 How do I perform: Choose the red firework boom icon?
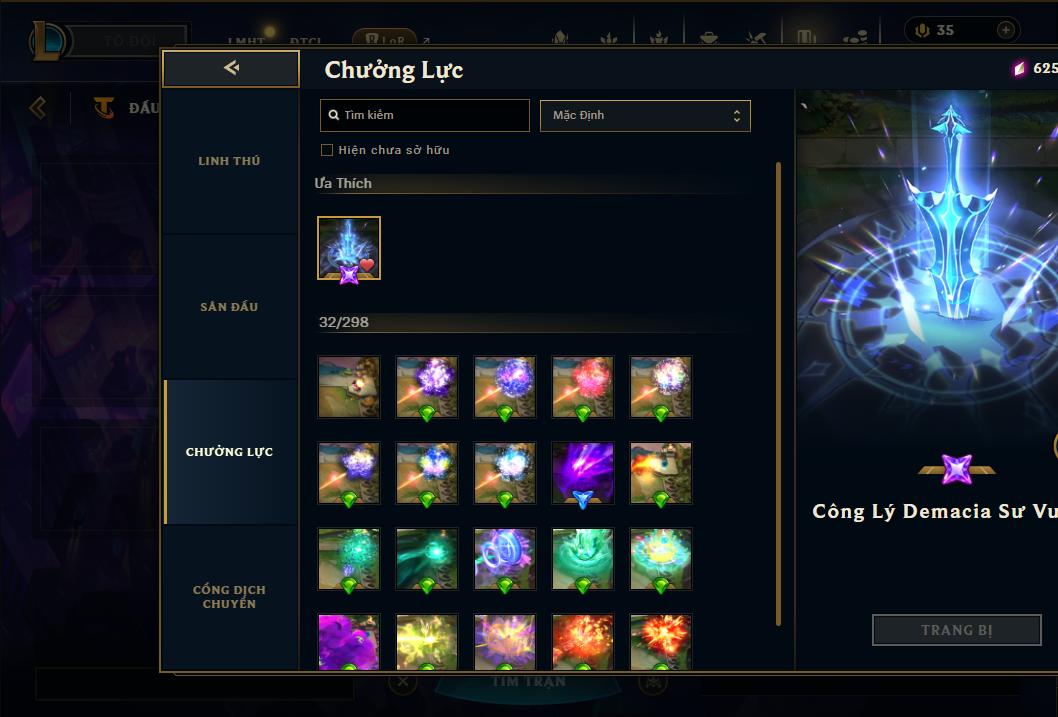click(582, 387)
